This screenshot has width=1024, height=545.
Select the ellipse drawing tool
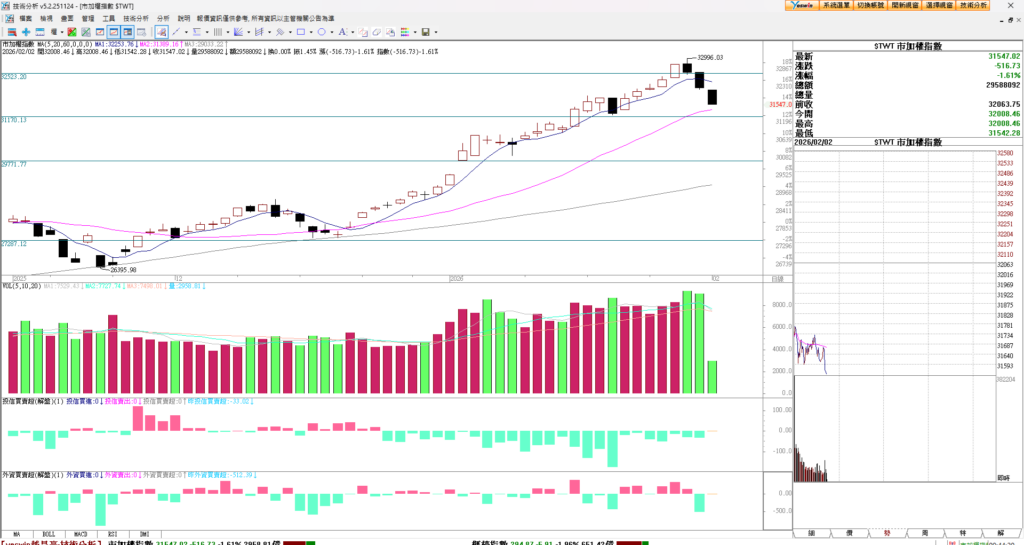322,32
